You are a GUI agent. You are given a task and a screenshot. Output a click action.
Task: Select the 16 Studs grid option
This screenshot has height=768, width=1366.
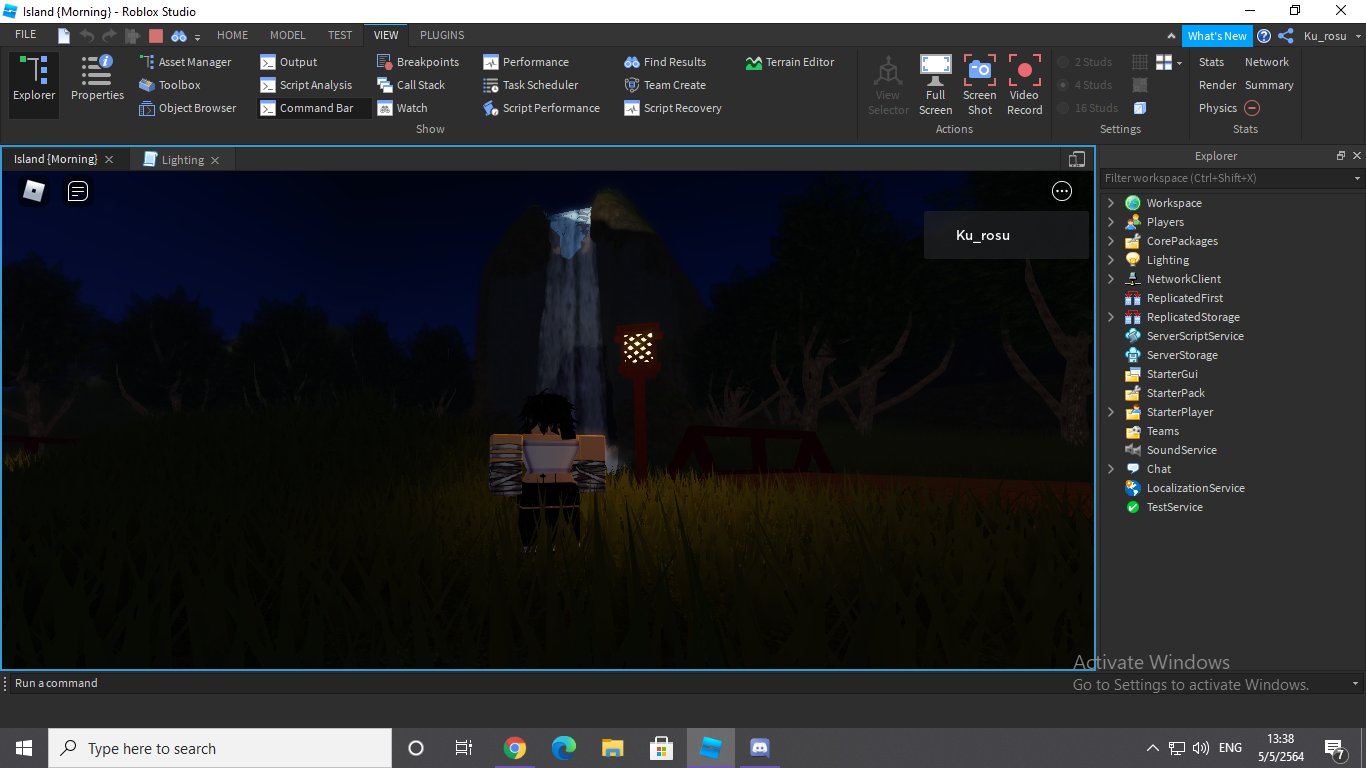pos(1089,108)
